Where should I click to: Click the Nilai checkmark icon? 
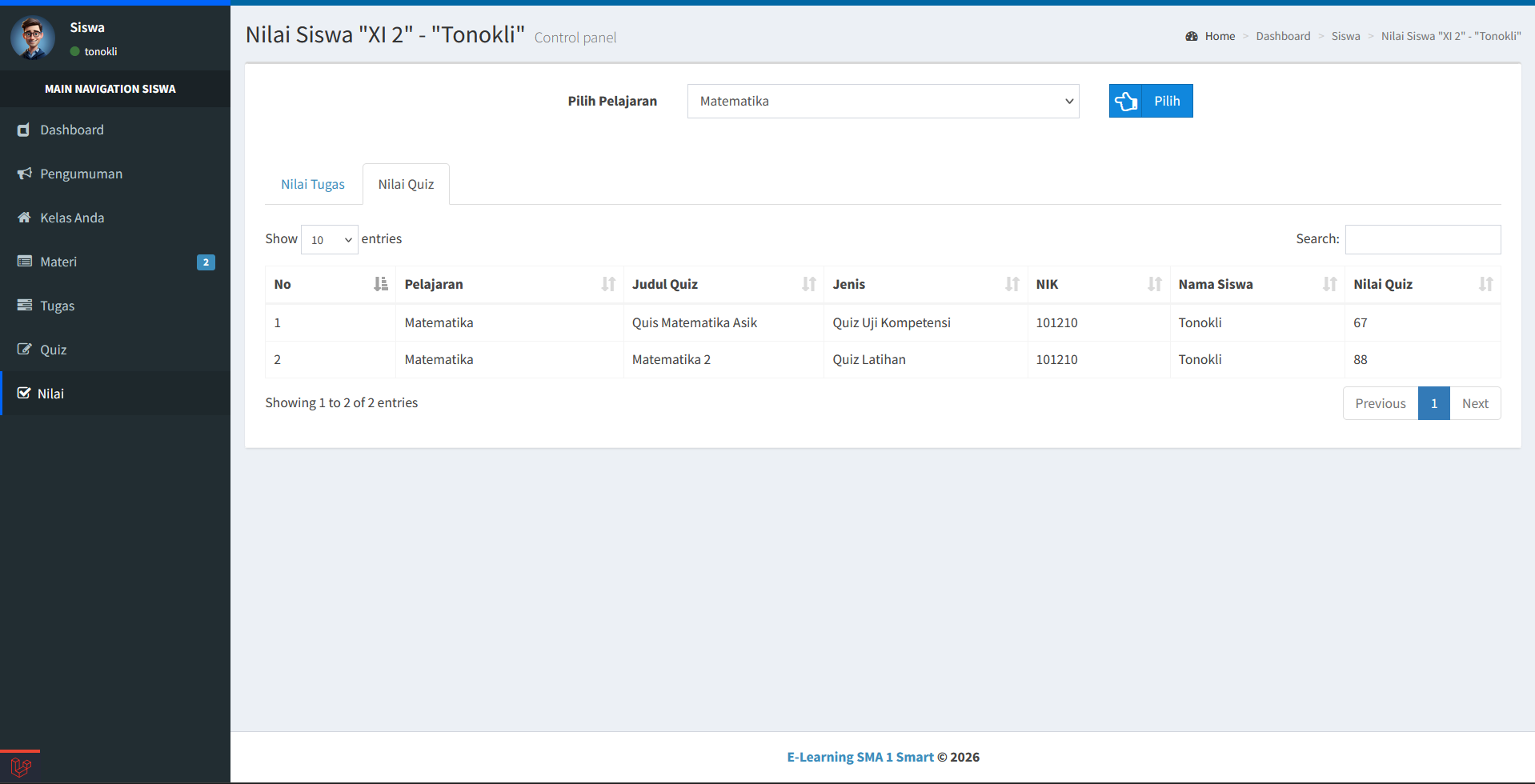pyautogui.click(x=24, y=394)
